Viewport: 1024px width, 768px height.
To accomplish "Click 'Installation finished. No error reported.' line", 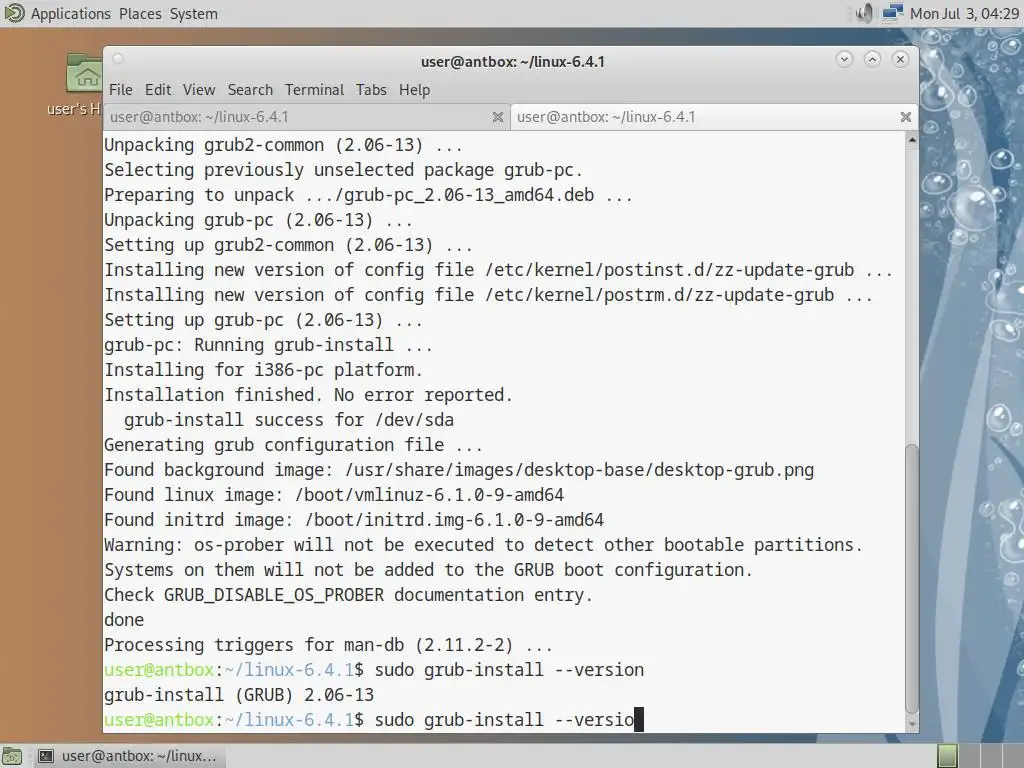I will click(308, 395).
